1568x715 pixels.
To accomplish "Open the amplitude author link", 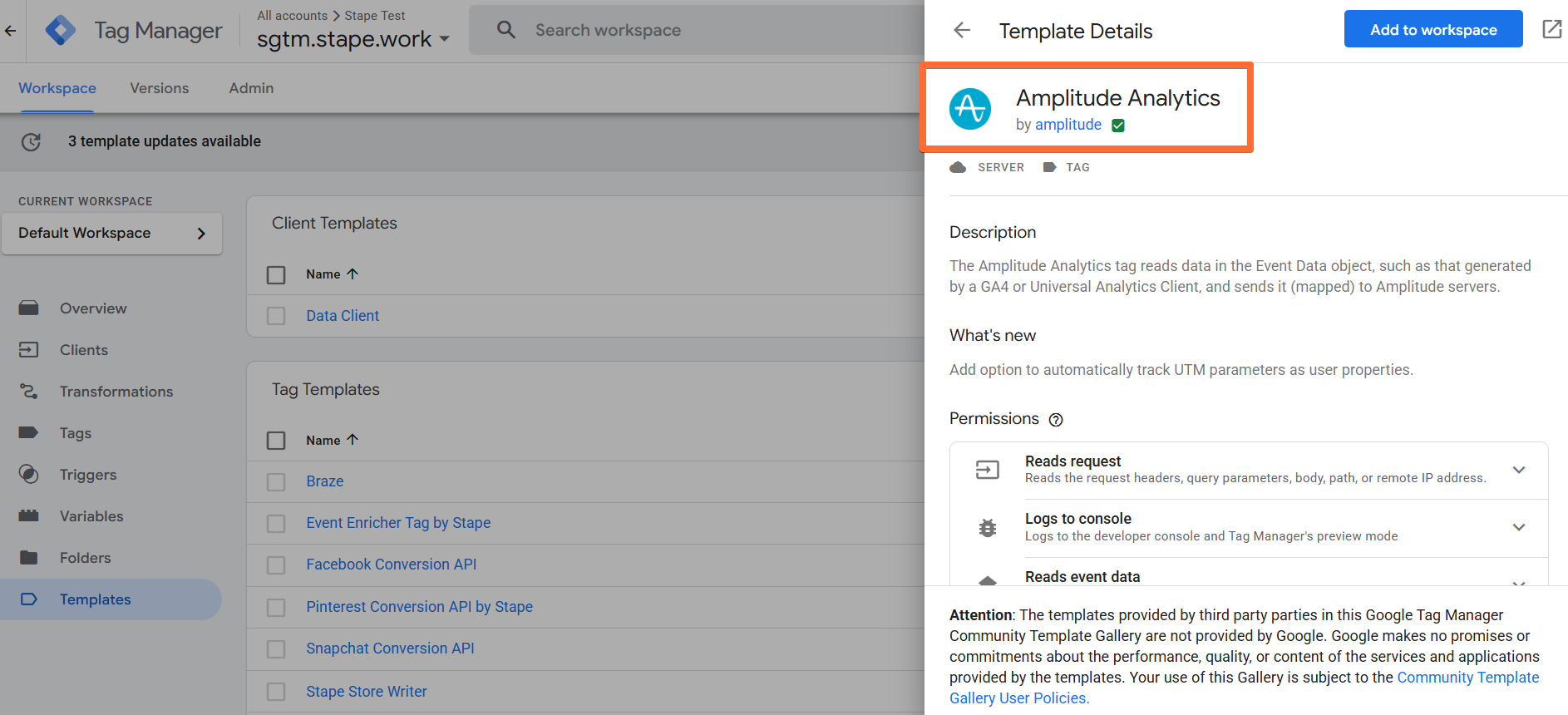I will 1068,125.
